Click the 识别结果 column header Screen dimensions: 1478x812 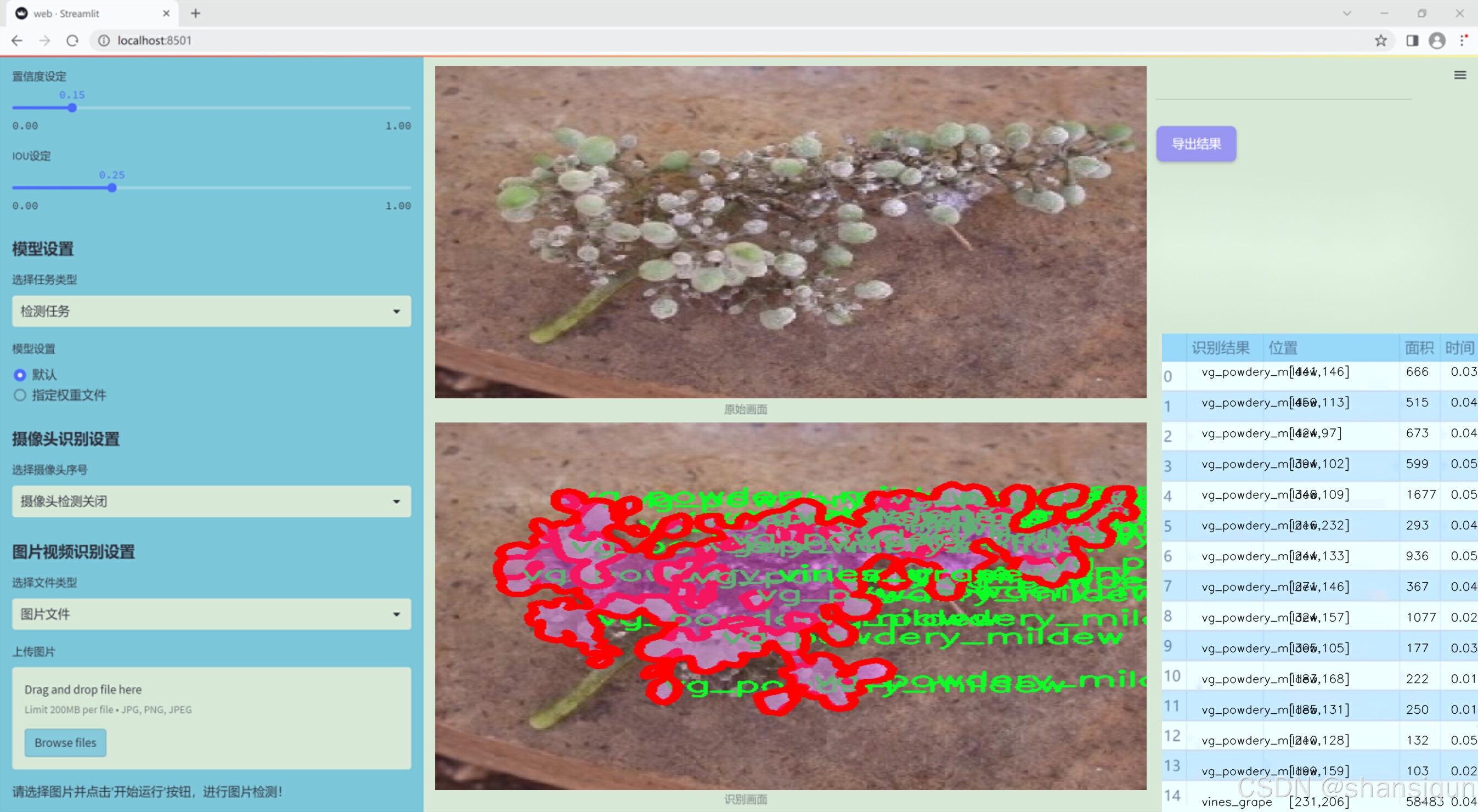pyautogui.click(x=1220, y=348)
